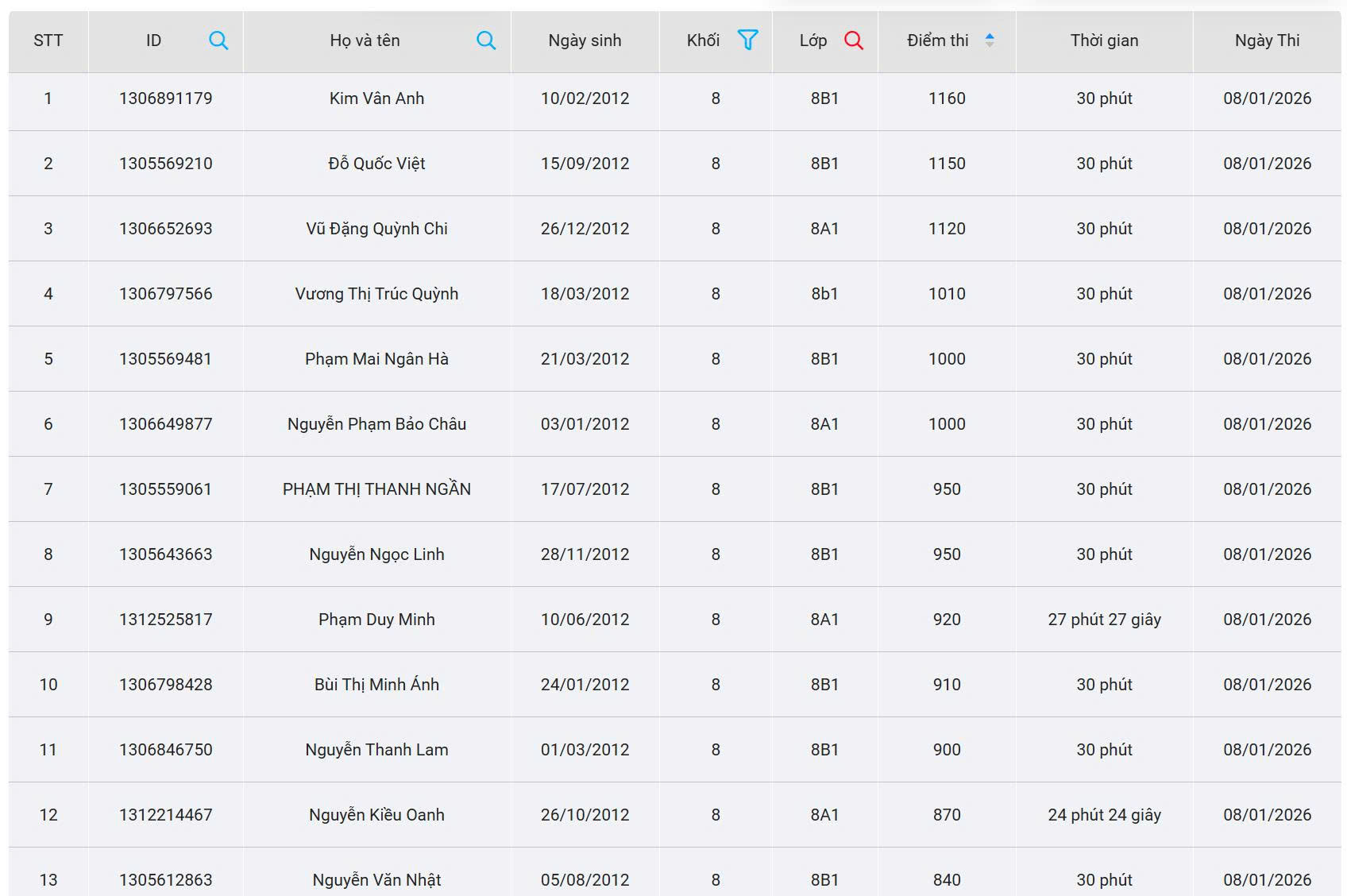Click score 1010 of Vương Thị Trúc Quỳnh
Viewport: 1347px width, 896px height.
pos(947,294)
